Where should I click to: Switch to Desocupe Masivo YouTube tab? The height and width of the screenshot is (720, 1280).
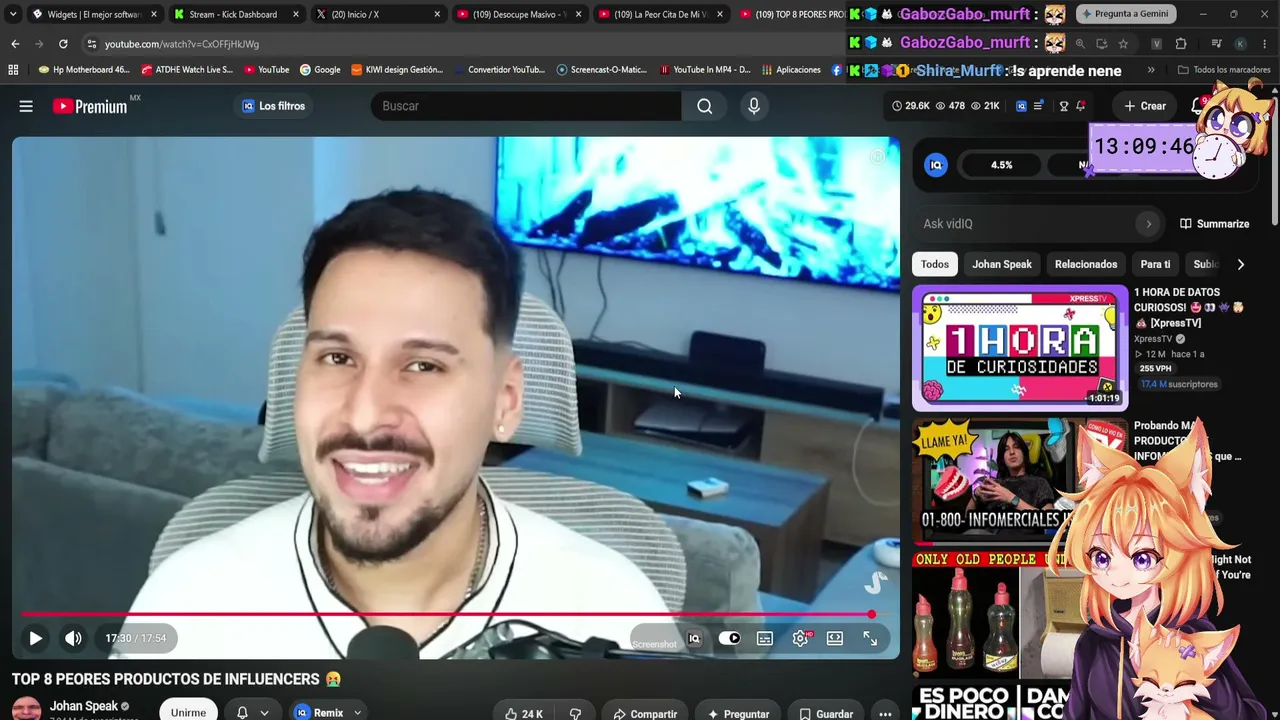(518, 14)
